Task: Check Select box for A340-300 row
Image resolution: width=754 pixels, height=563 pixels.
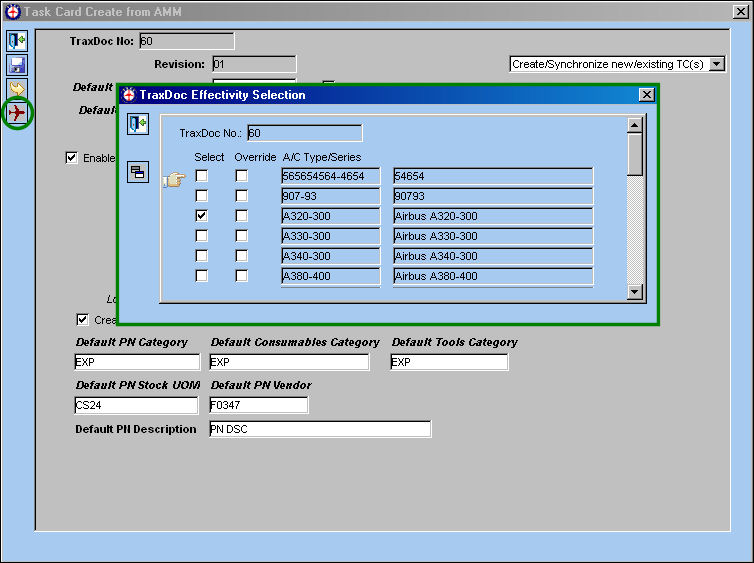Action: pyautogui.click(x=201, y=256)
